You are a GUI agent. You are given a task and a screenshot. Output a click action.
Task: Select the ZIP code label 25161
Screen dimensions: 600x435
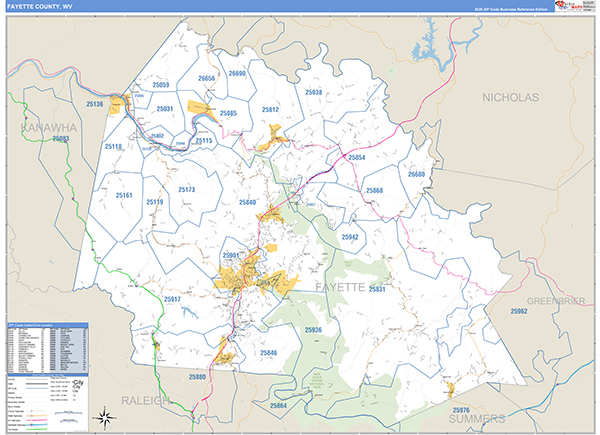pos(124,196)
